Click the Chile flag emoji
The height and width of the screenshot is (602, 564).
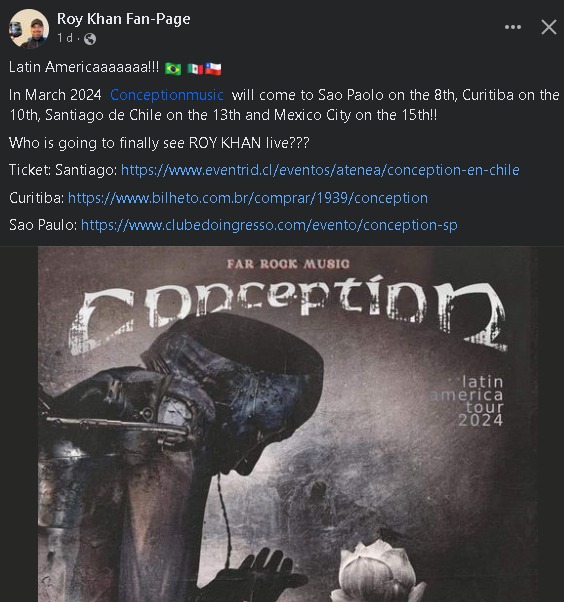pyautogui.click(x=213, y=69)
